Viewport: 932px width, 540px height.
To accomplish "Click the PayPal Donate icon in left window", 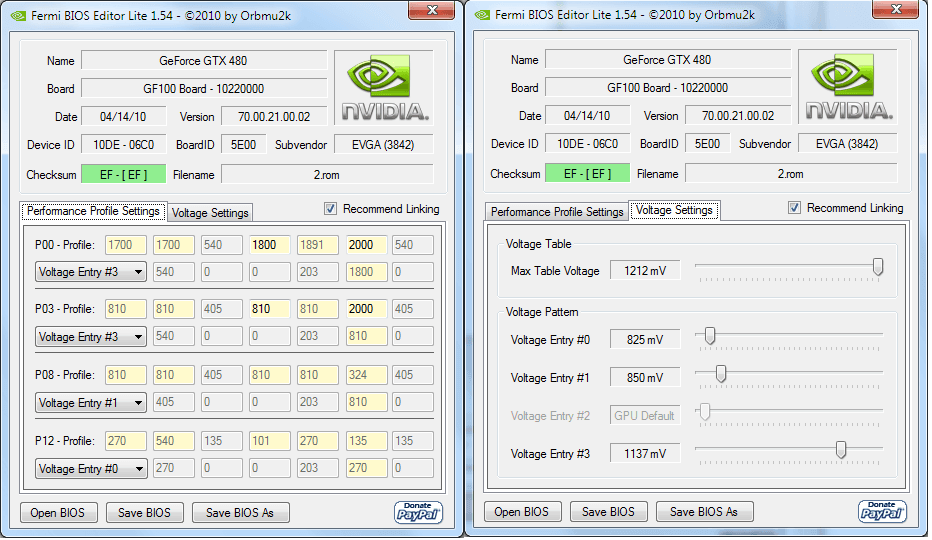I will click(x=418, y=513).
